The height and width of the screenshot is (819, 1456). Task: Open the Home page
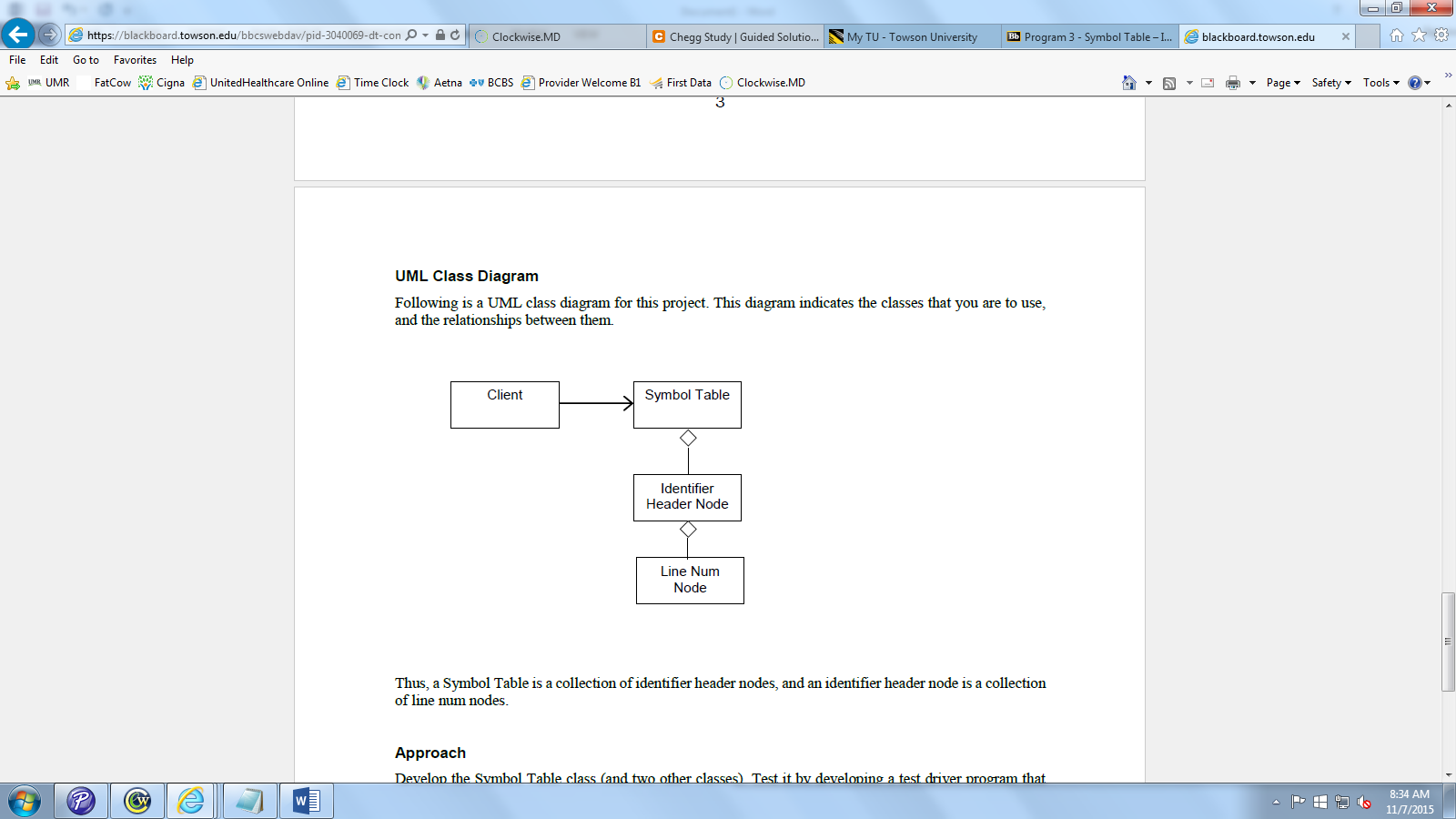[1127, 82]
